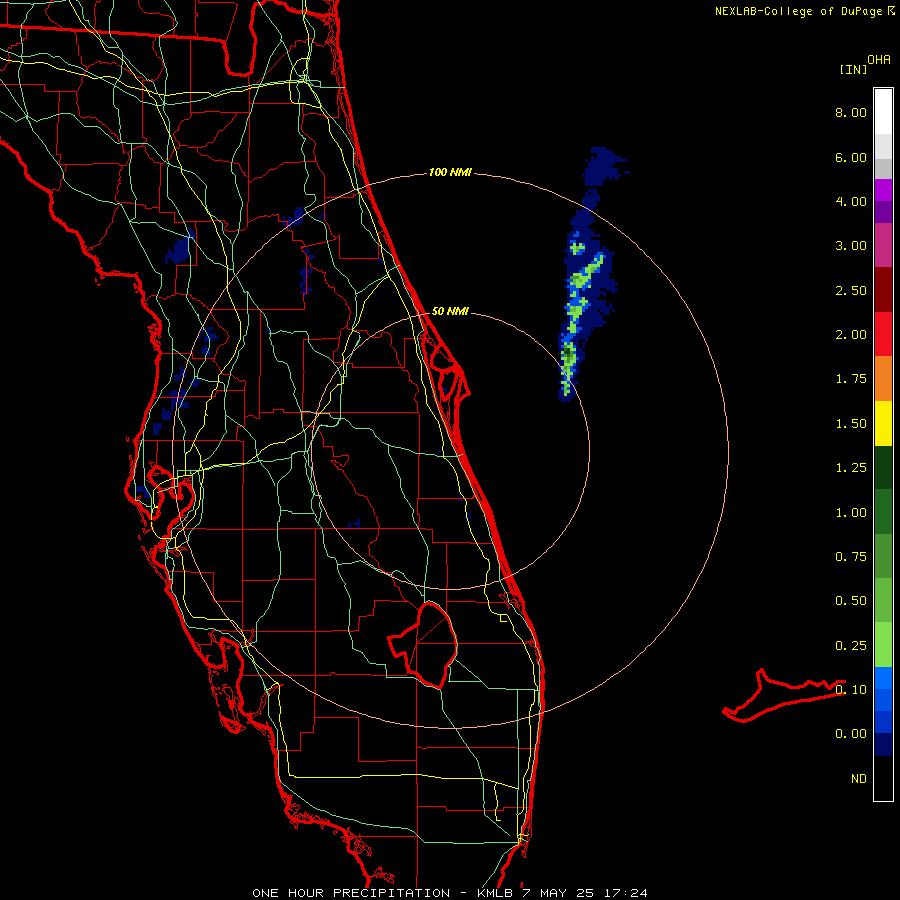Screen dimensions: 900x900
Task: Select the bright magenta legend swatch
Action: click(883, 190)
